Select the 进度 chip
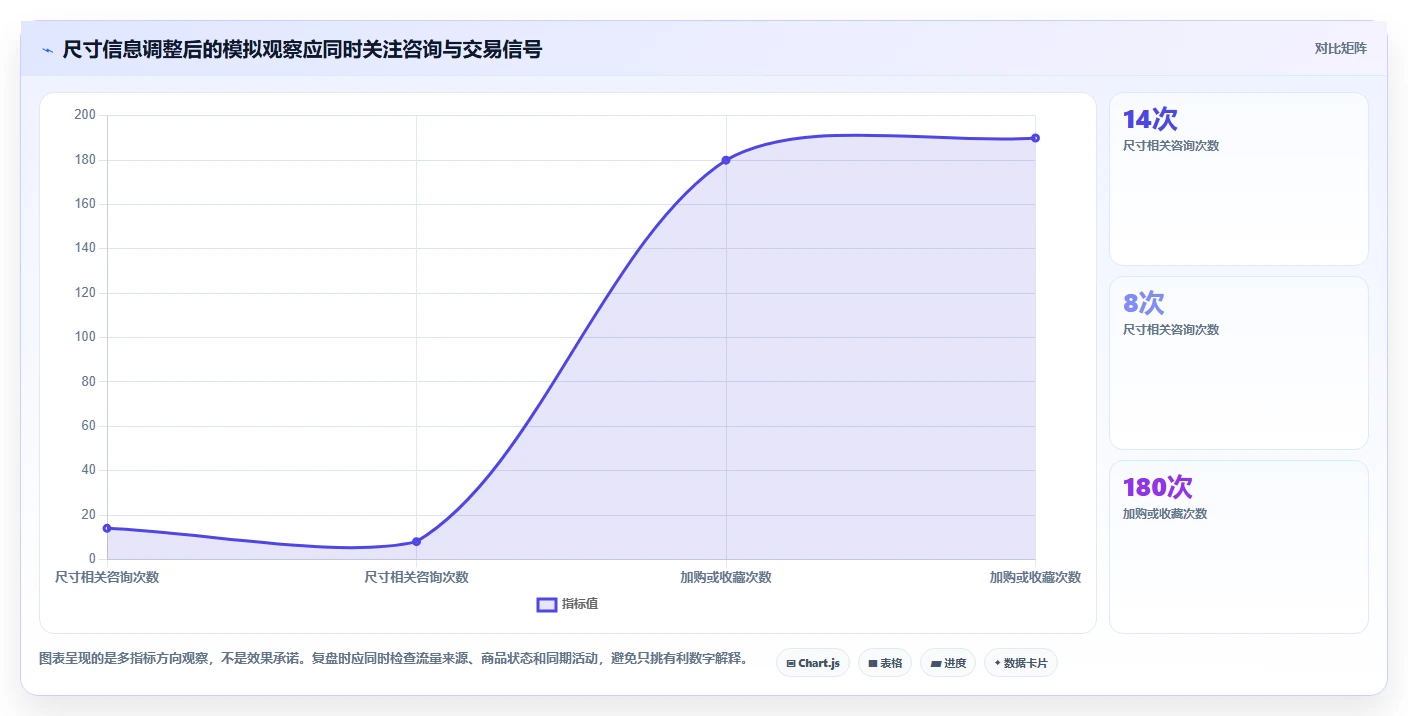 948,663
